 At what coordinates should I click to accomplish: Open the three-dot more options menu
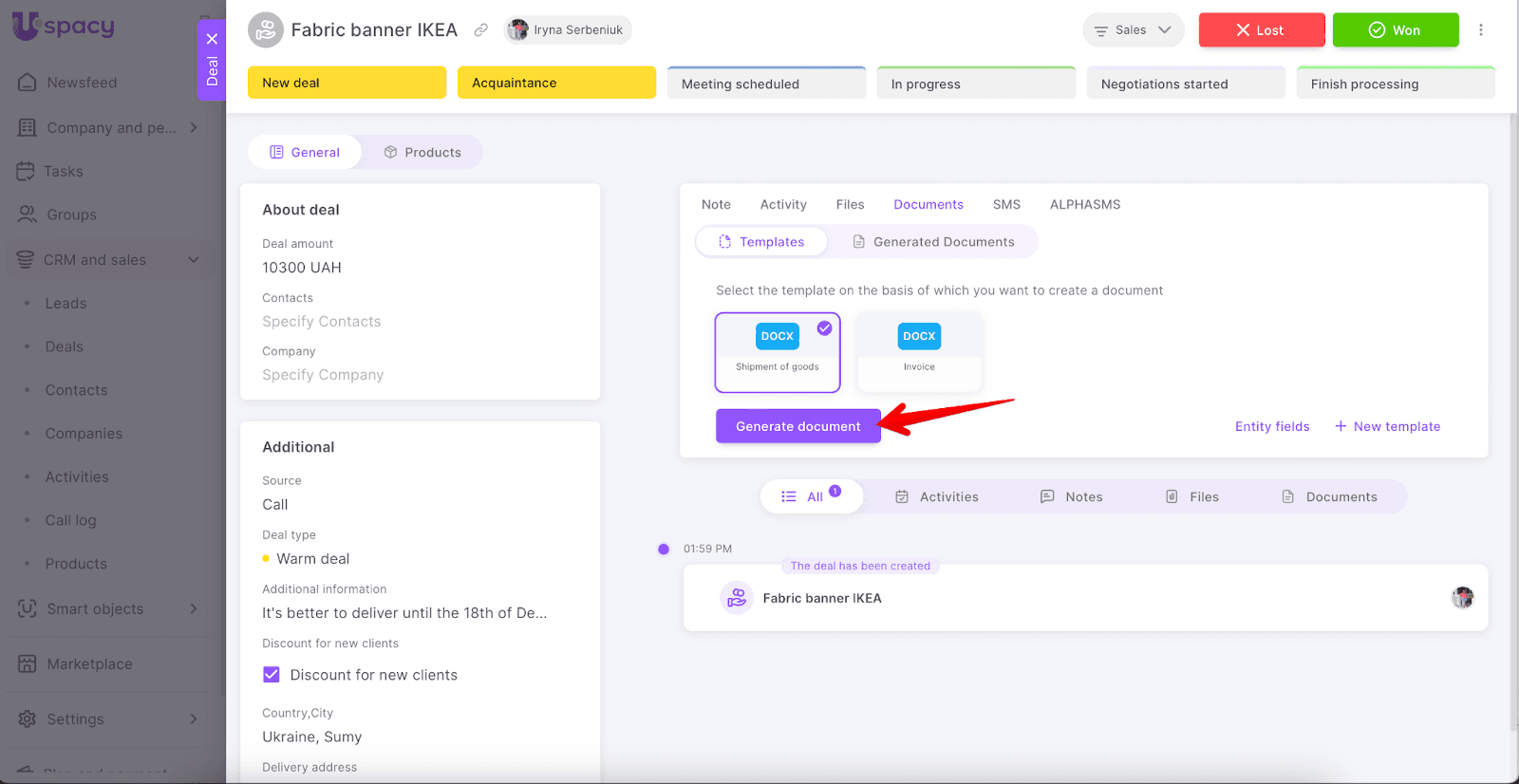pyautogui.click(x=1480, y=30)
